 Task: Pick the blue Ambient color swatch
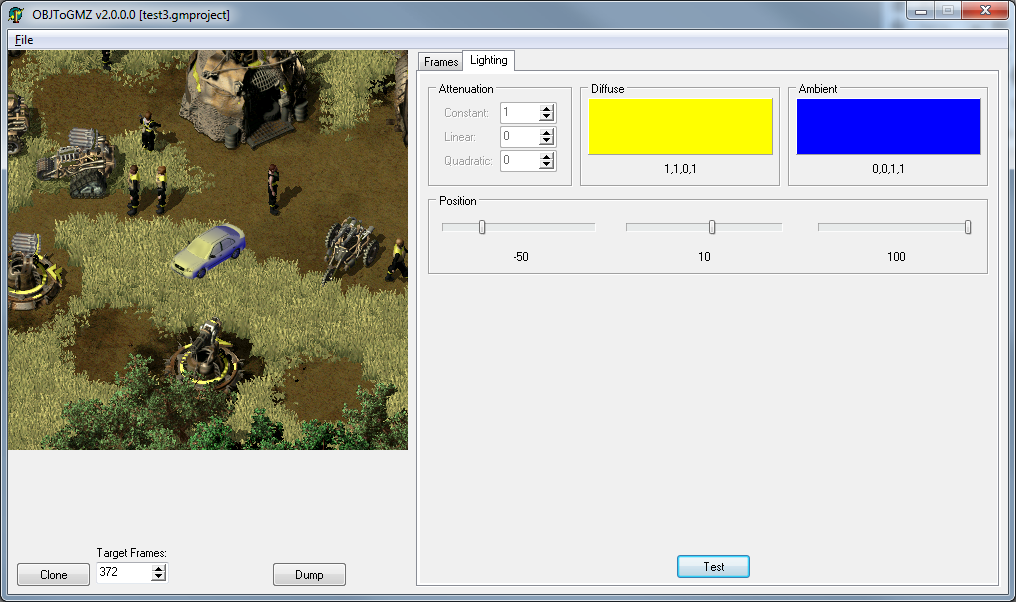[x=888, y=126]
